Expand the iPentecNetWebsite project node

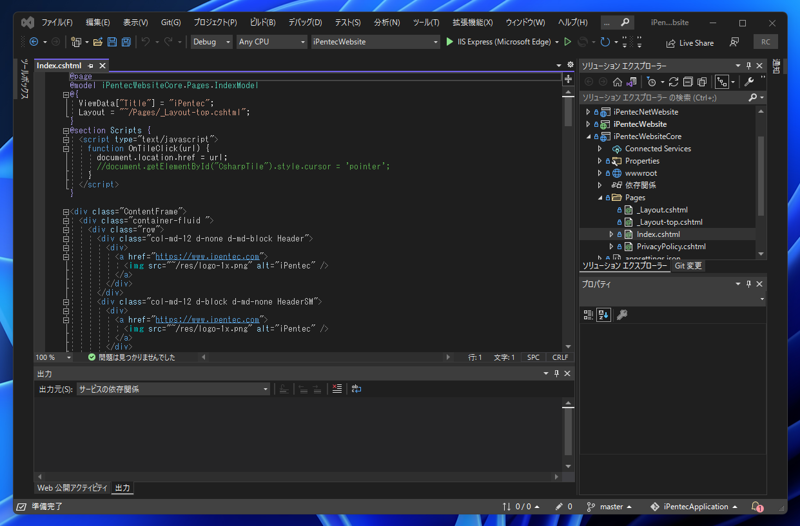click(x=588, y=112)
